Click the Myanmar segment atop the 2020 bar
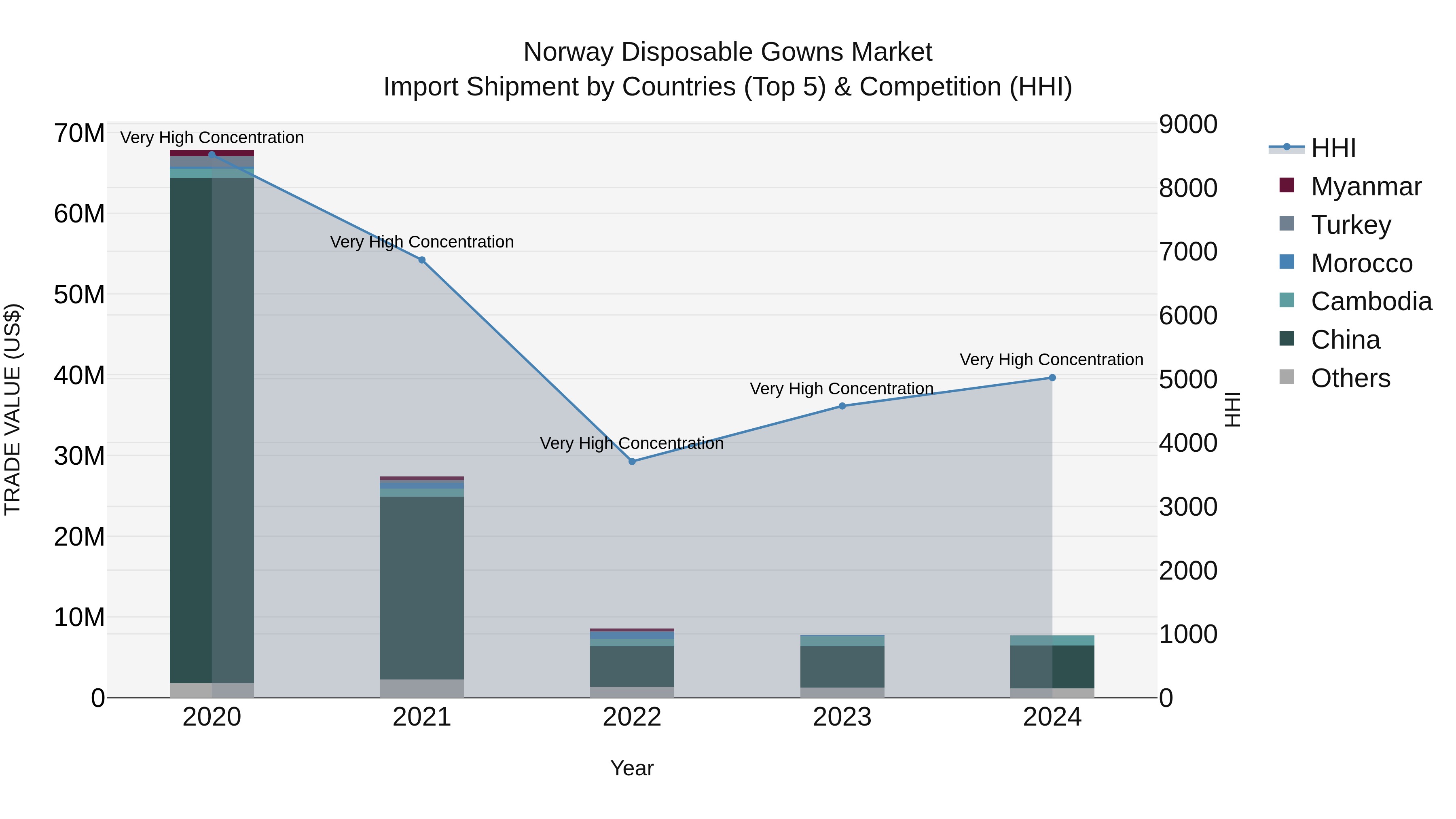 tap(212, 153)
